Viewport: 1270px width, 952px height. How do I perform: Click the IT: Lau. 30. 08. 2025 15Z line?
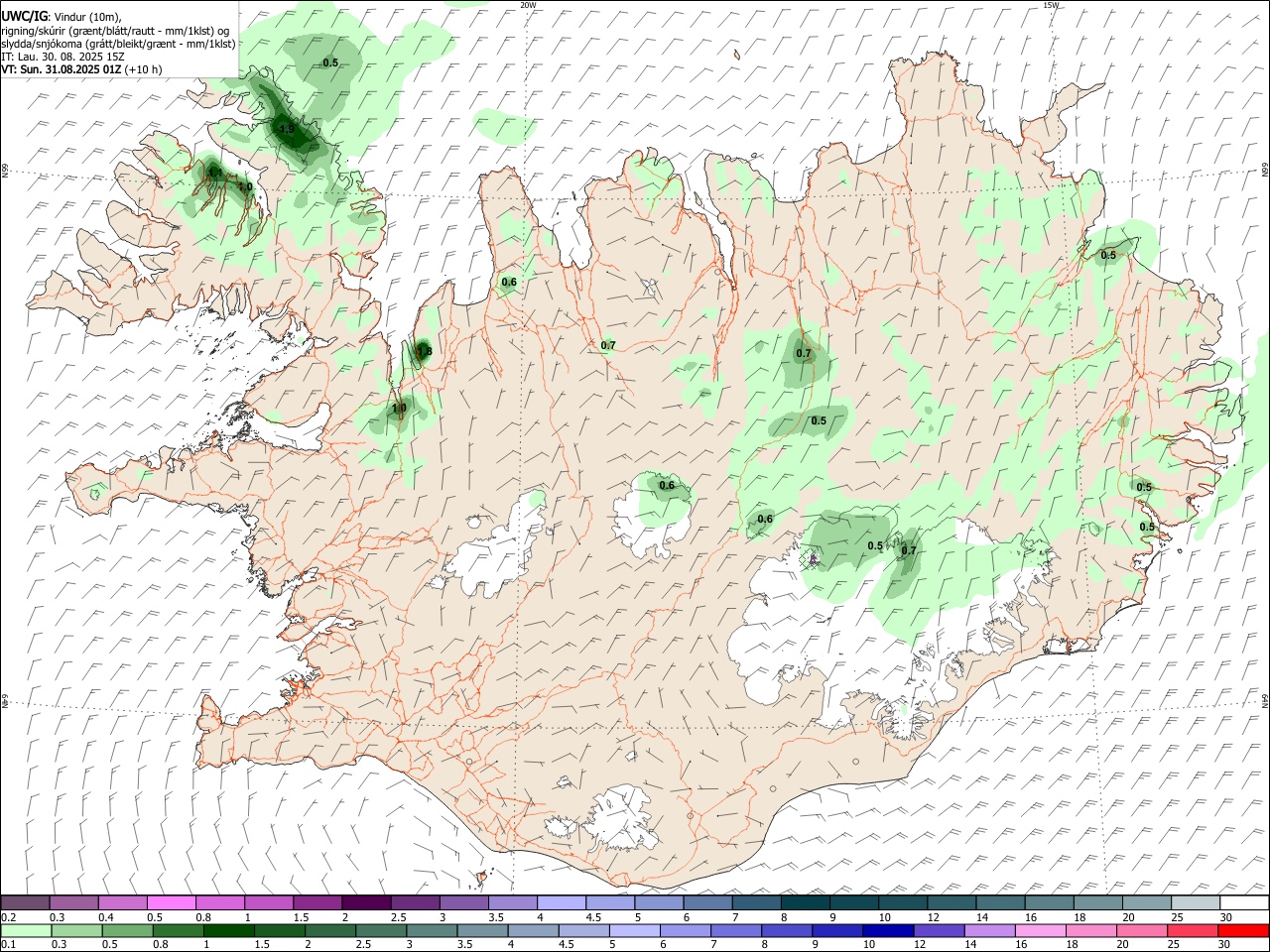[63, 57]
